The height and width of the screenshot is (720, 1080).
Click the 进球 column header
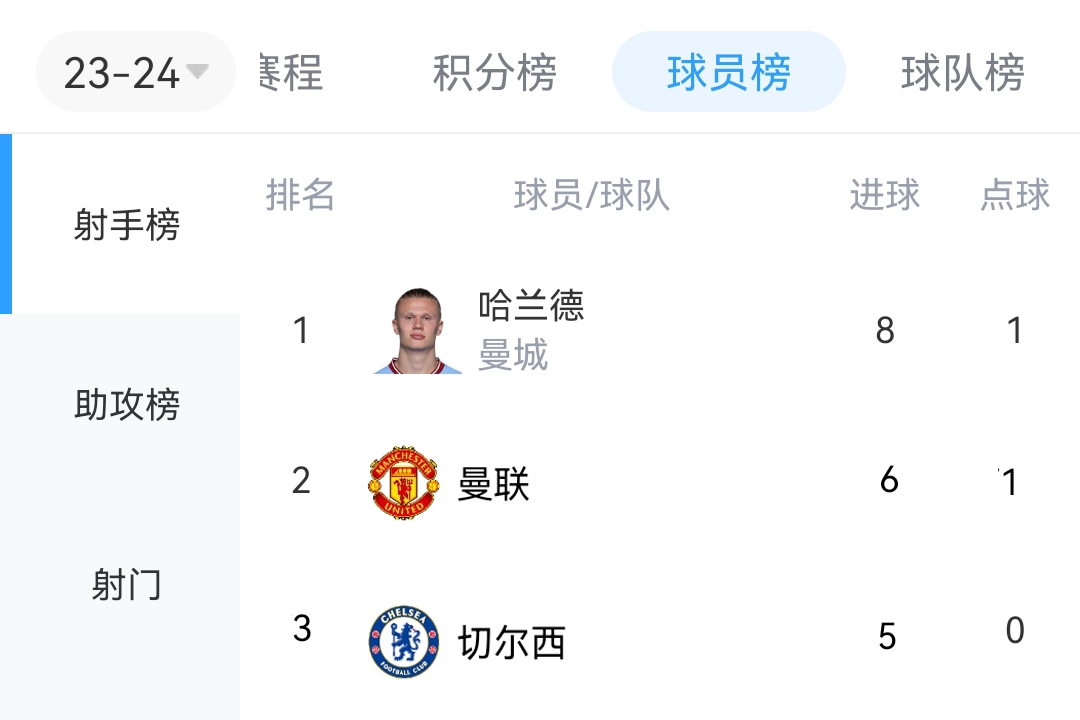point(884,195)
